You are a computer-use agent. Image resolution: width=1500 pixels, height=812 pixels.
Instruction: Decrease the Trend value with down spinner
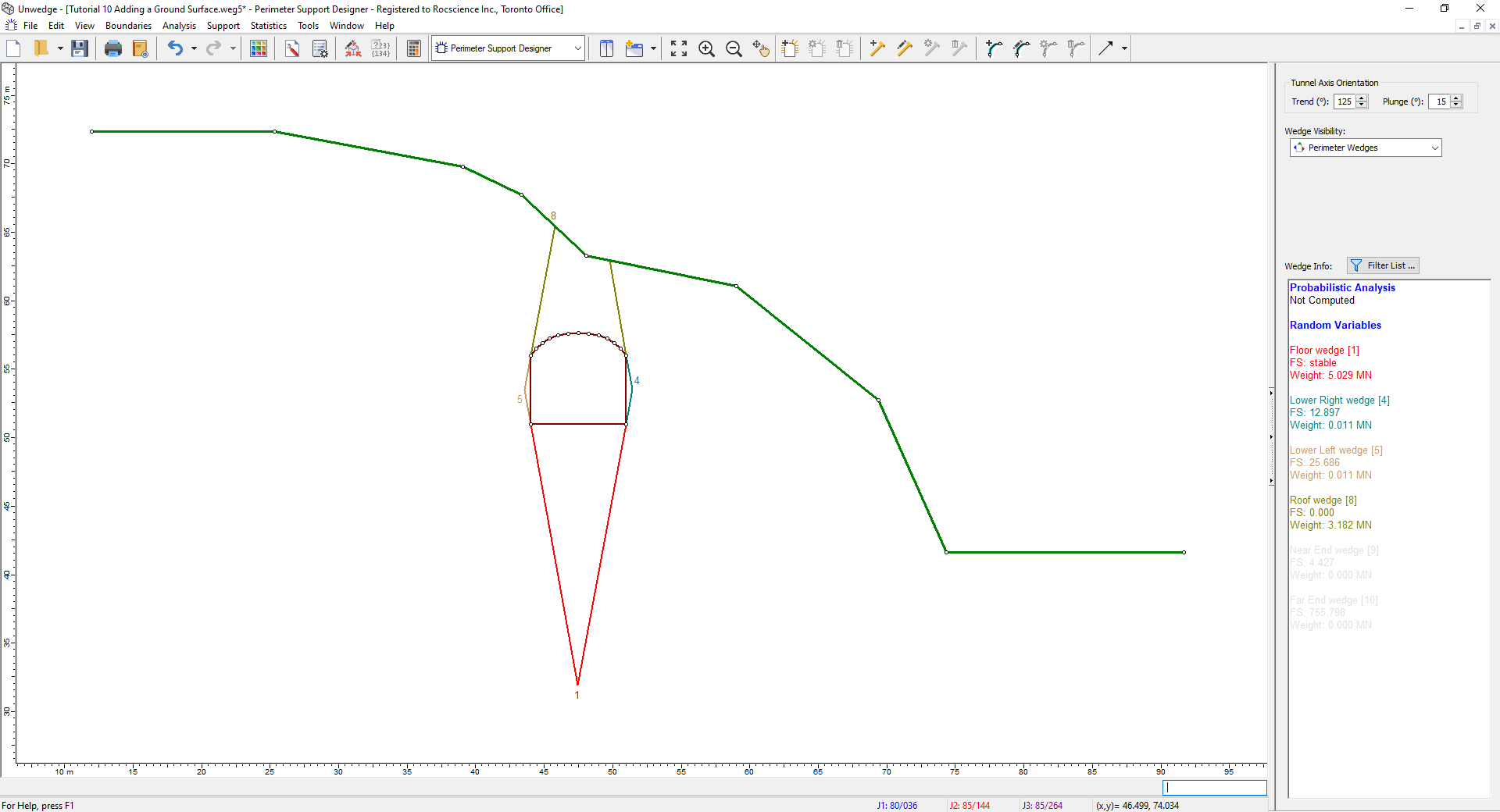point(1362,105)
